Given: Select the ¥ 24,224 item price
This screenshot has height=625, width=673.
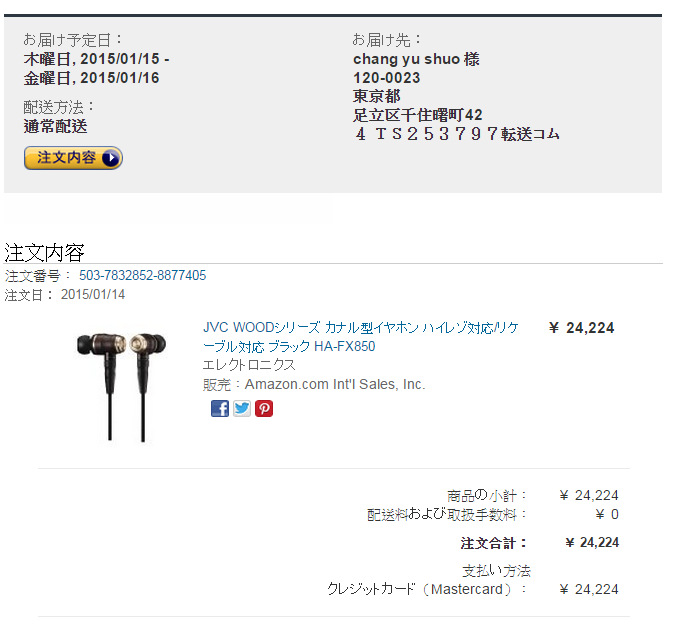Looking at the screenshot, I should point(582,328).
